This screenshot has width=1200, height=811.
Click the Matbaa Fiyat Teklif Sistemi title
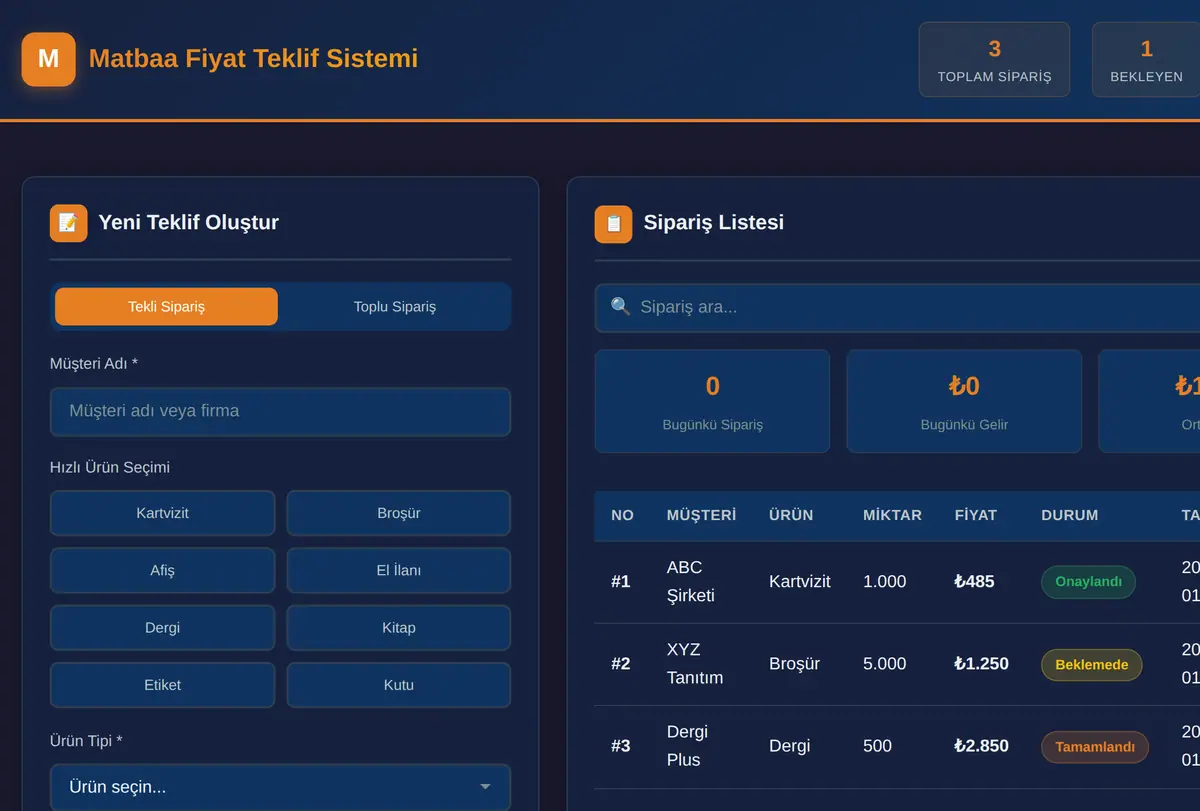pyautogui.click(x=253, y=59)
